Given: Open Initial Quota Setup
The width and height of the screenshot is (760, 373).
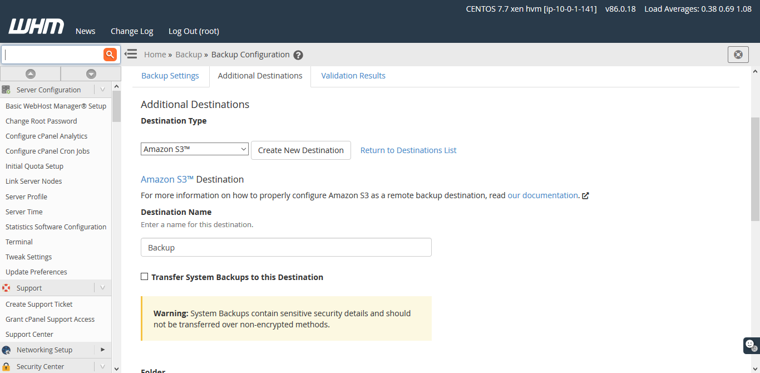Looking at the screenshot, I should (34, 166).
